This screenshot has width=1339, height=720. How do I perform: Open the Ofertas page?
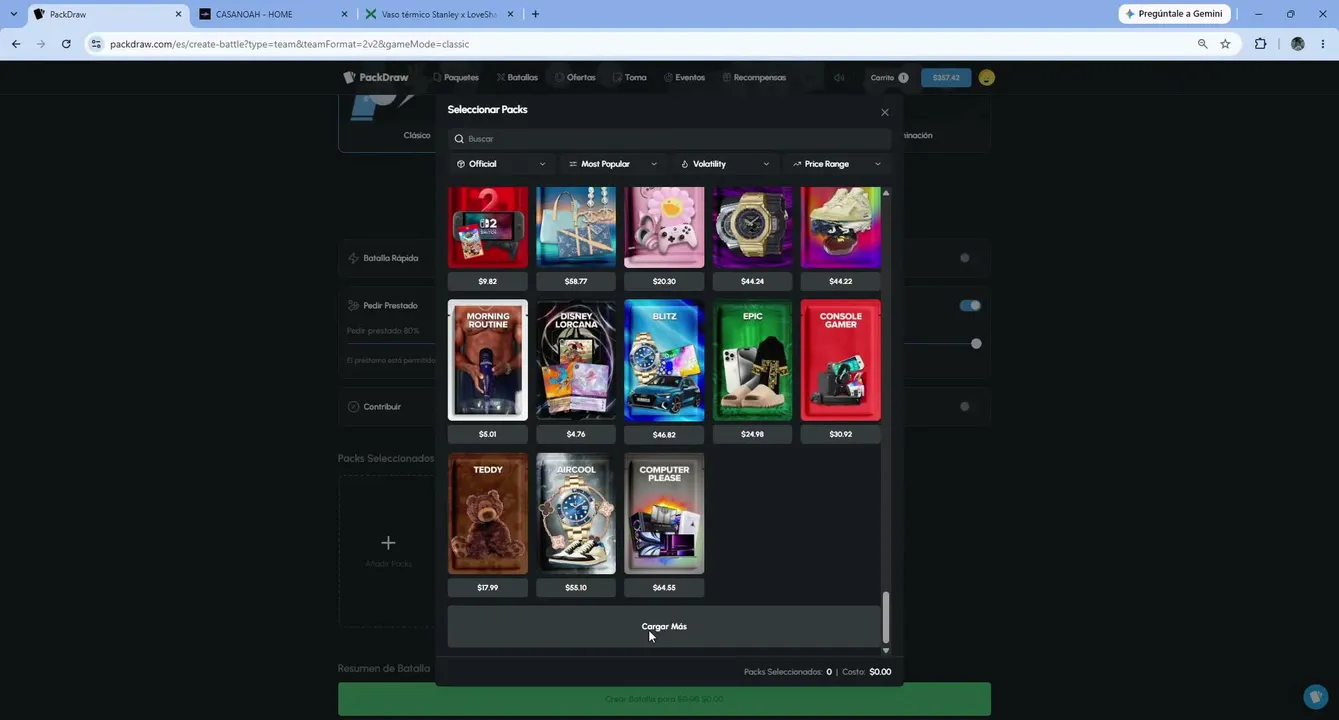(x=575, y=77)
